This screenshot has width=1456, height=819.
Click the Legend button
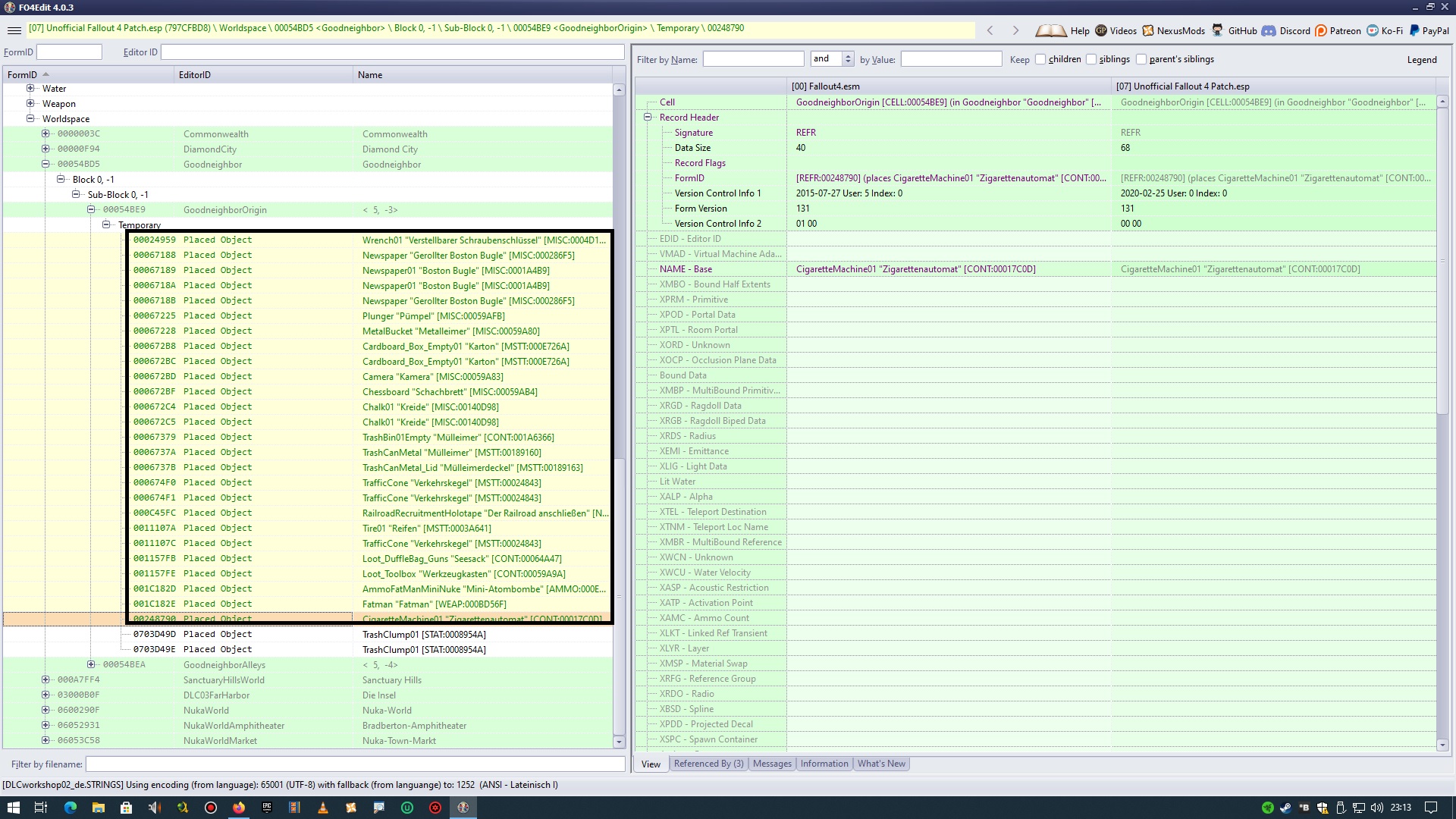pyautogui.click(x=1421, y=59)
